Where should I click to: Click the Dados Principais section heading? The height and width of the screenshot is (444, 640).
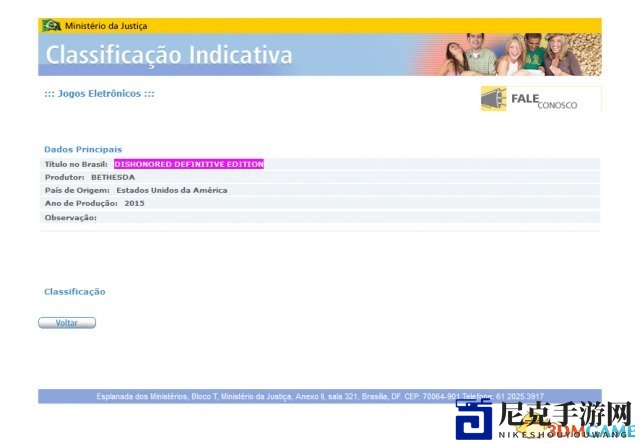point(83,149)
